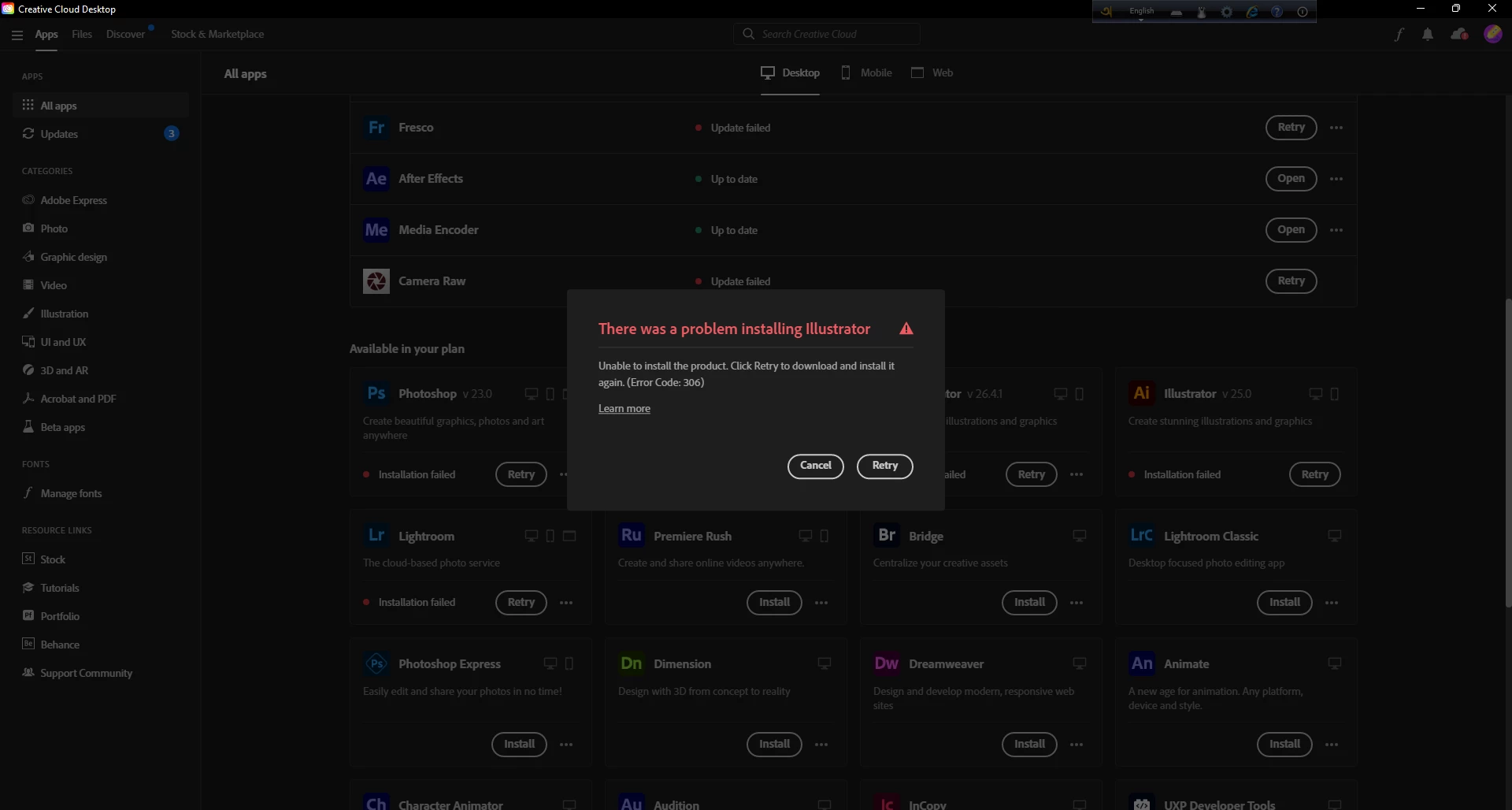Image resolution: width=1512 pixels, height=810 pixels.
Task: Open Dimension more options ellipsis
Action: [x=821, y=745]
